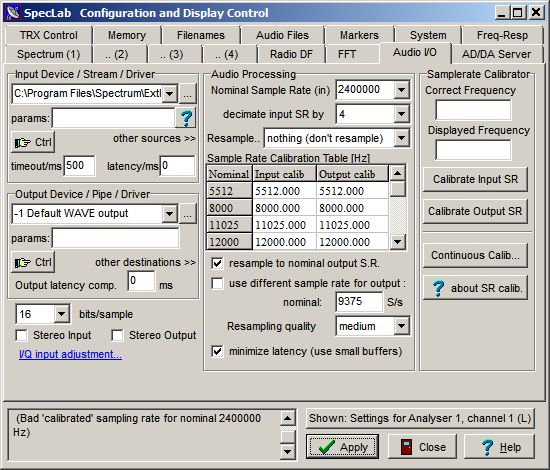Click the Calibrate Output SR button
The height and width of the screenshot is (470, 550).
(x=475, y=211)
